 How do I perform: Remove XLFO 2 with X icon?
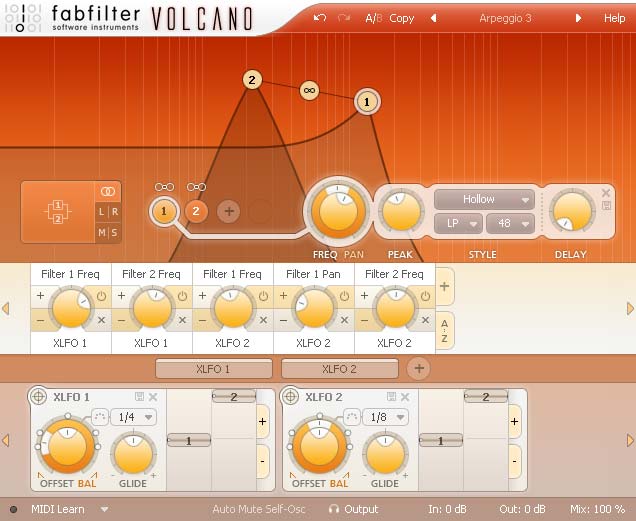tap(405, 397)
